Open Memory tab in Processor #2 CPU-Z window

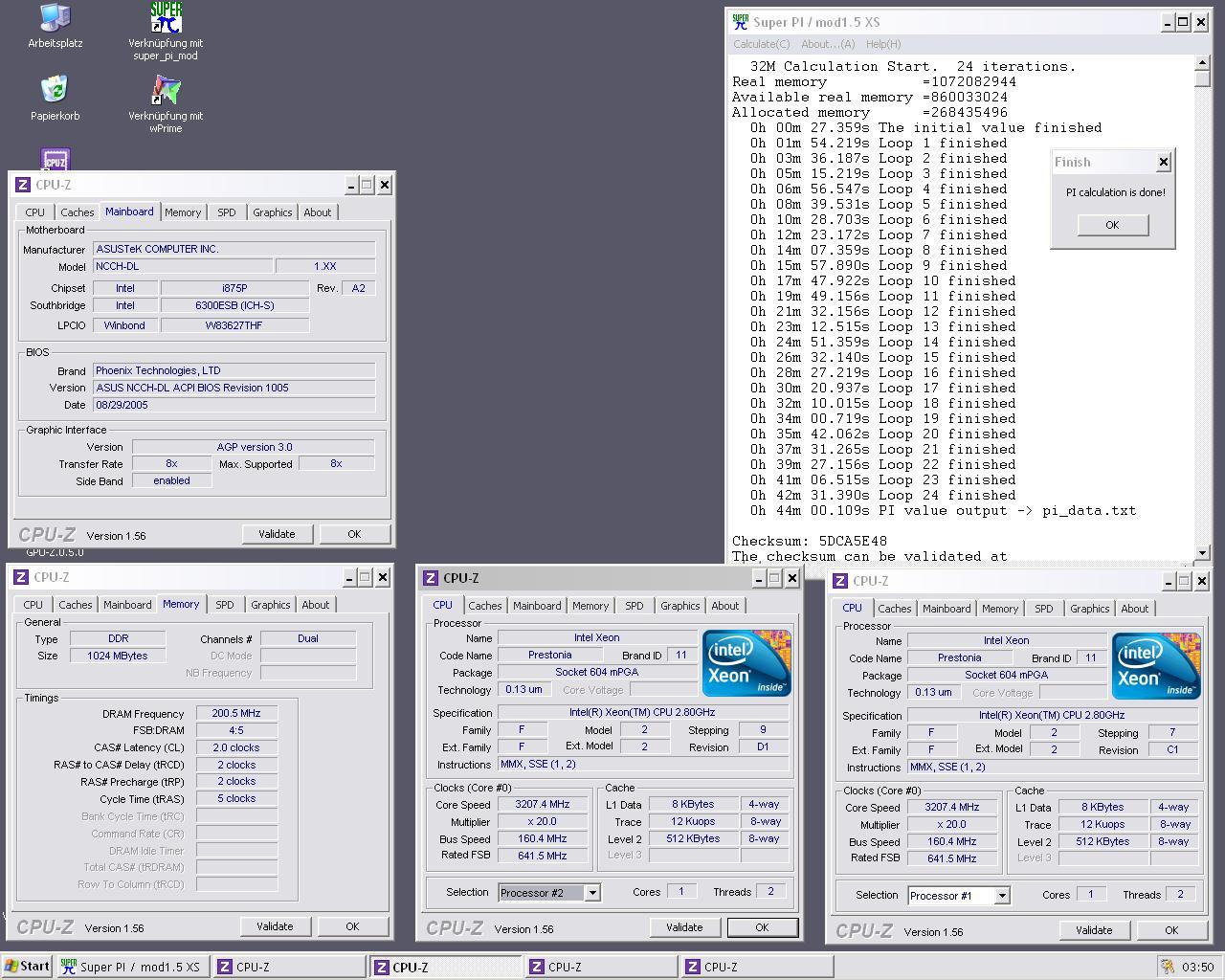(x=590, y=606)
